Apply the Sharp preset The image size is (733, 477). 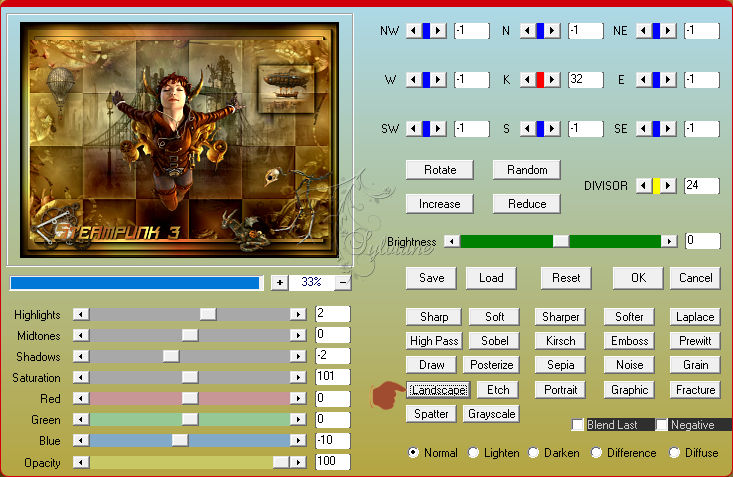click(x=434, y=317)
